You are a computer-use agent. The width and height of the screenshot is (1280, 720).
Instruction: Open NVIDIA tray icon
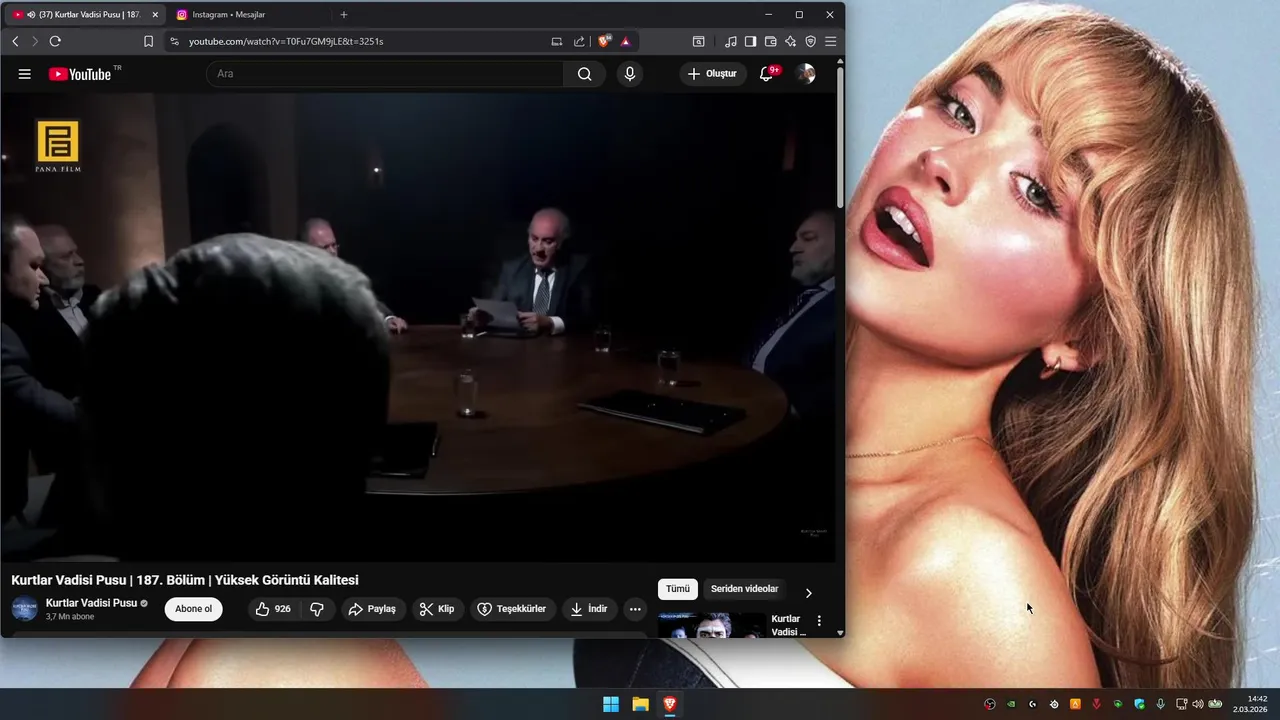coord(1011,704)
